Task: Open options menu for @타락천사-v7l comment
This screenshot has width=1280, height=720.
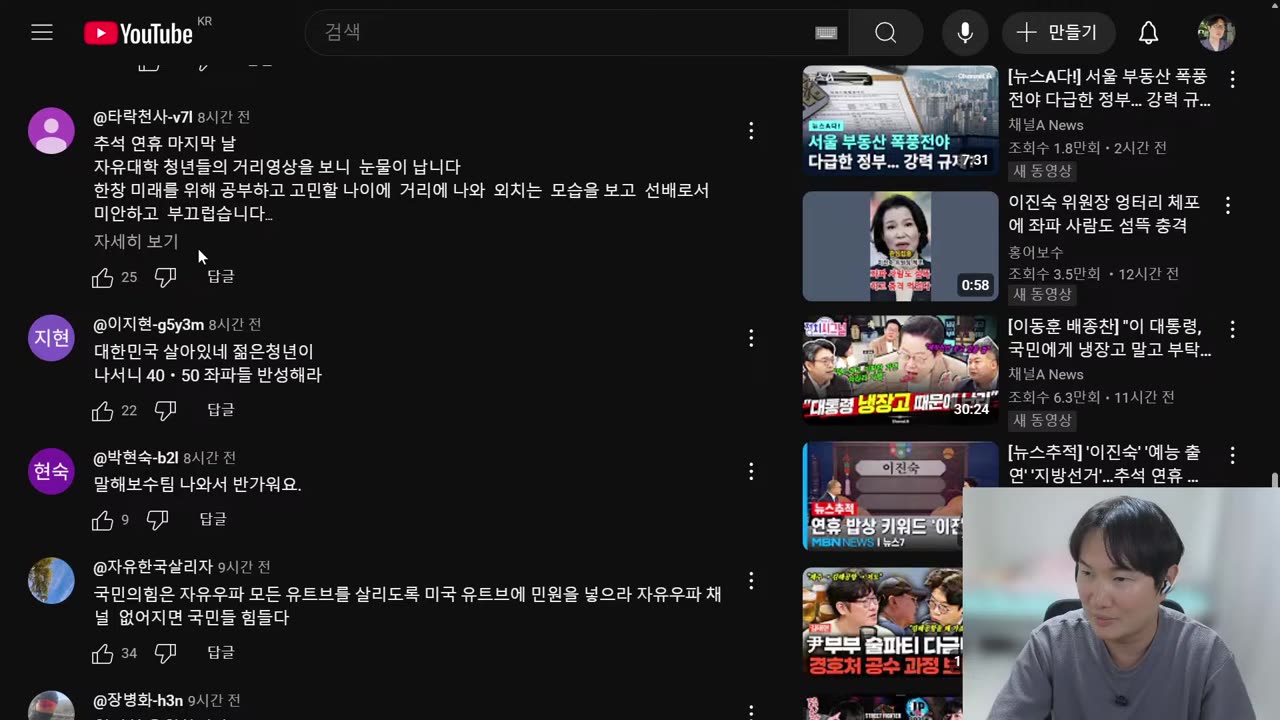Action: click(x=751, y=131)
